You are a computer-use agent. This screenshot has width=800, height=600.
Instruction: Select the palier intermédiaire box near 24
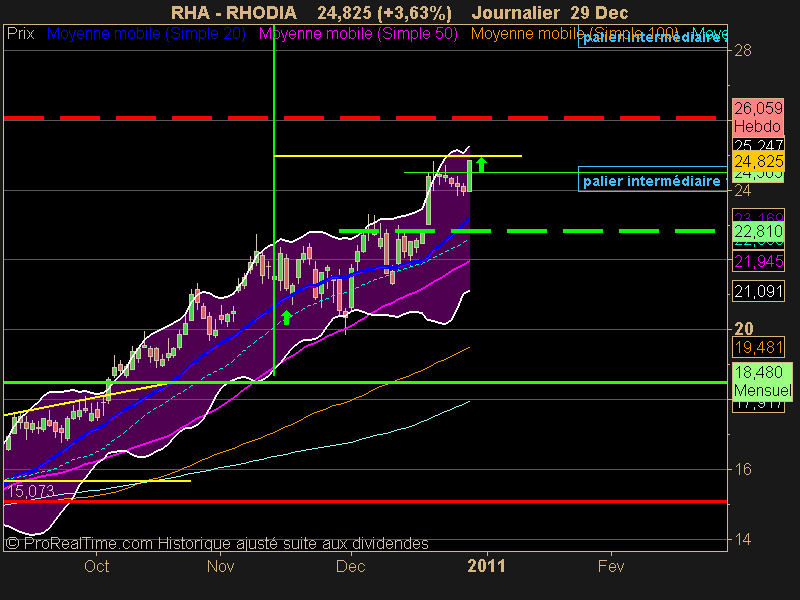tap(653, 179)
